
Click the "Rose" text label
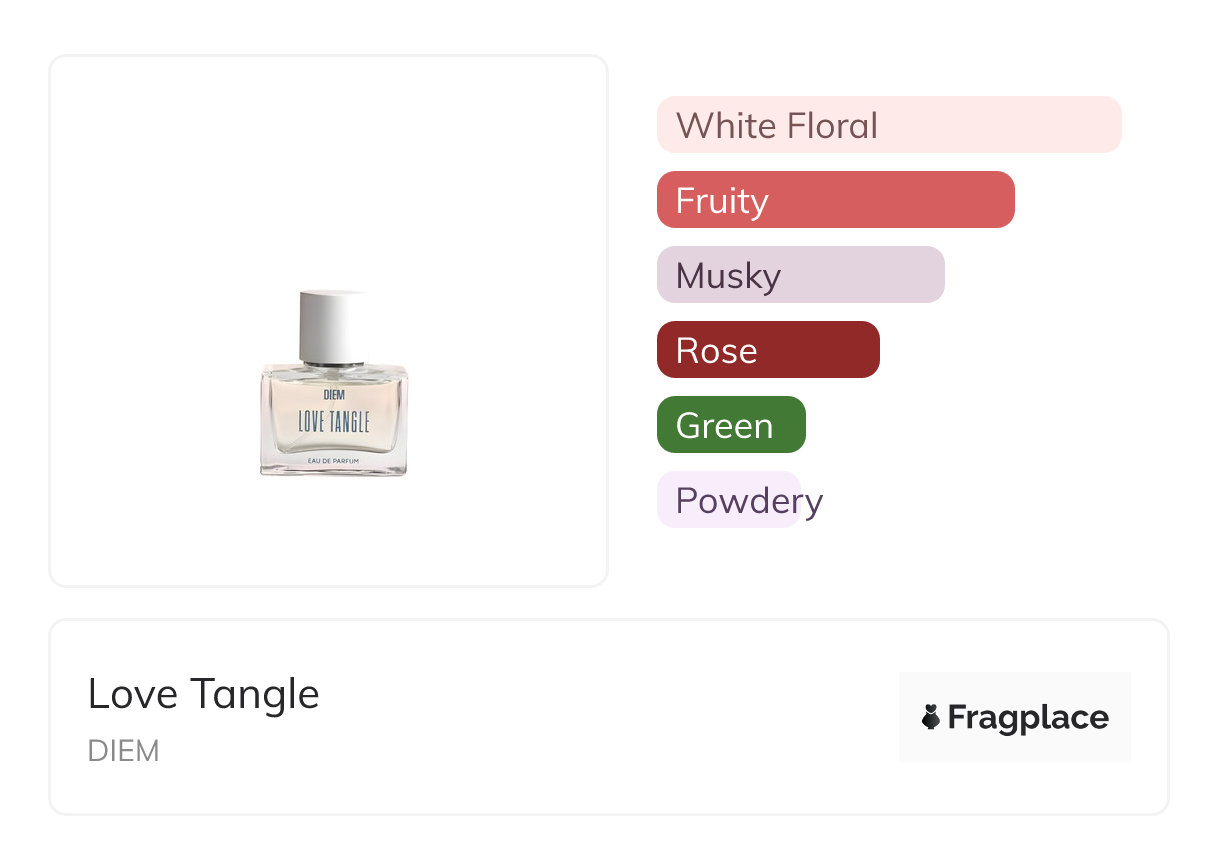coord(716,351)
